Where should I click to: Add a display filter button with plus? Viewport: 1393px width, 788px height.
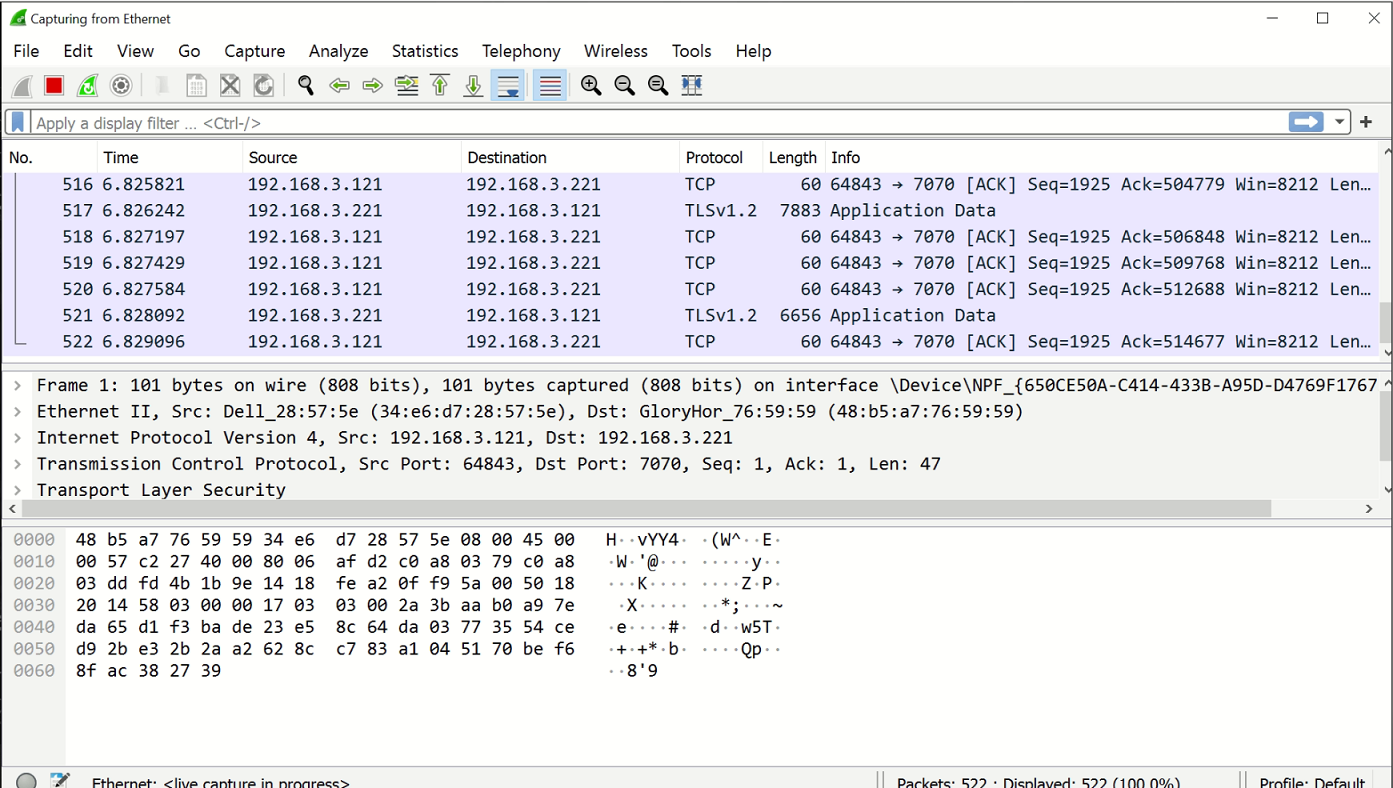(x=1366, y=122)
